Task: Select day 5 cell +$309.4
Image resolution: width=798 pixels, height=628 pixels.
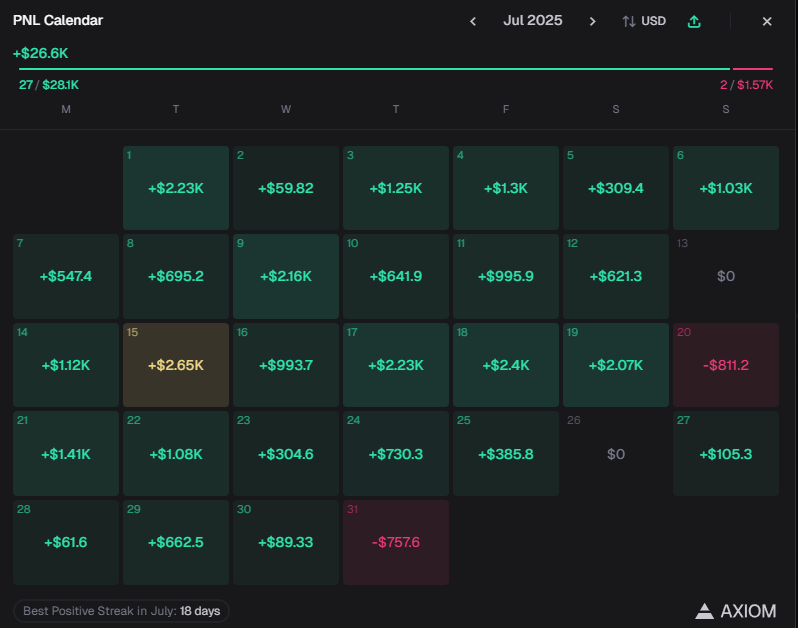Action: (616, 188)
